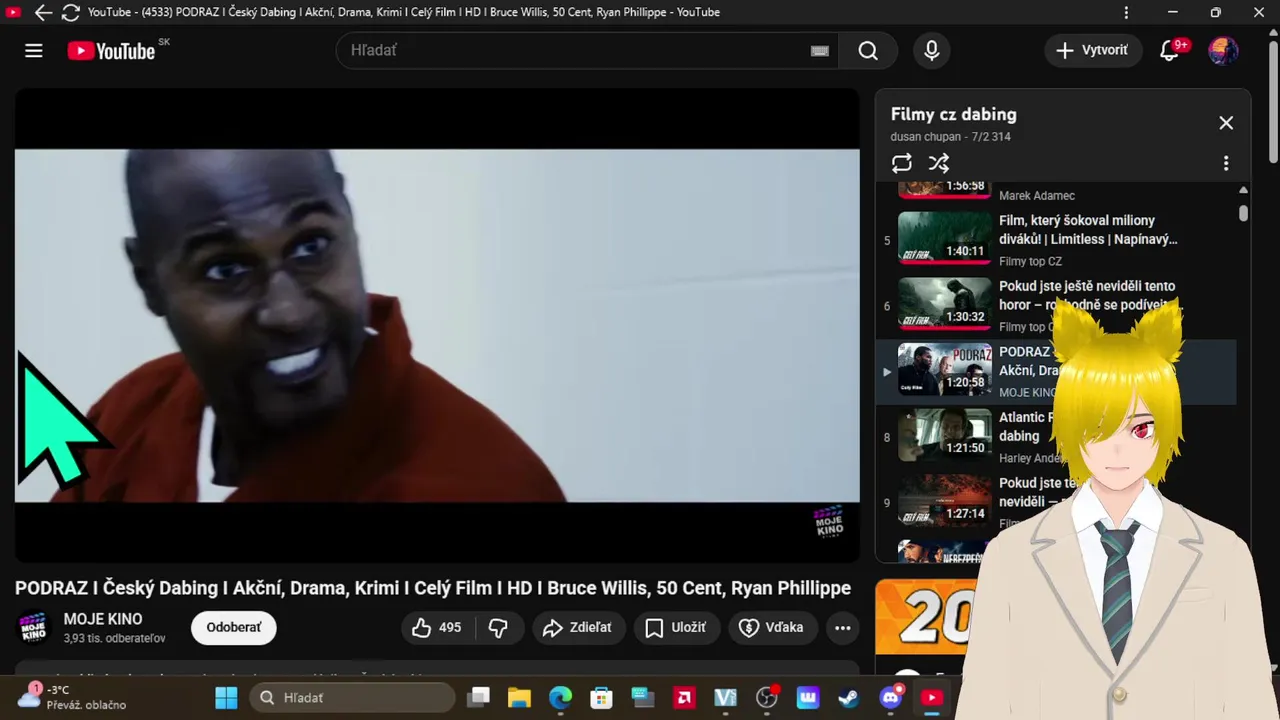Click 'Filmy top CZ' under Limitless video
Image resolution: width=1280 pixels, height=720 pixels.
1030,261
